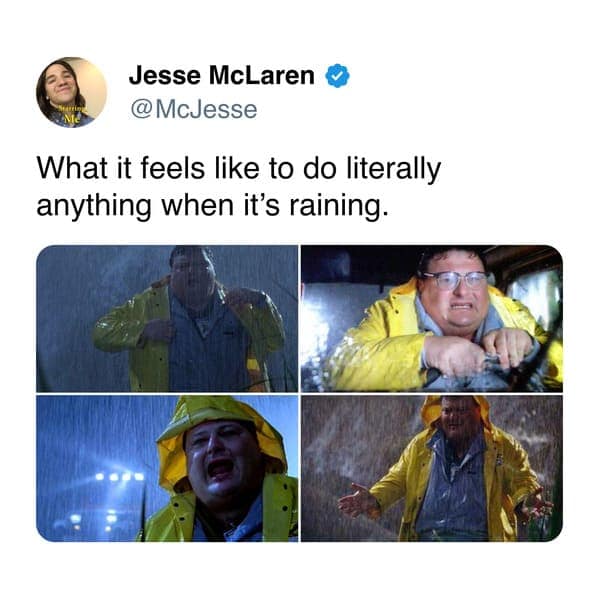Visit the @McJesse handle link
The image size is (599, 599).
(x=193, y=110)
